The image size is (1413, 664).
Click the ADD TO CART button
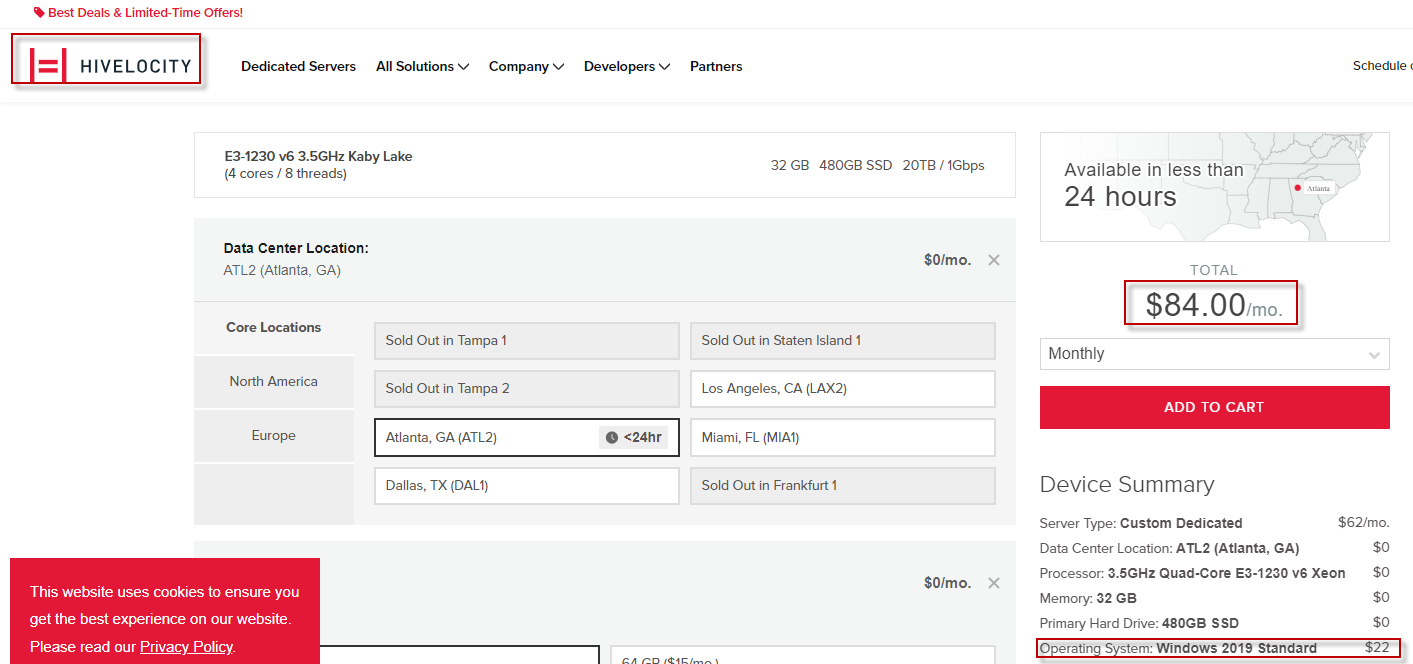point(1215,407)
